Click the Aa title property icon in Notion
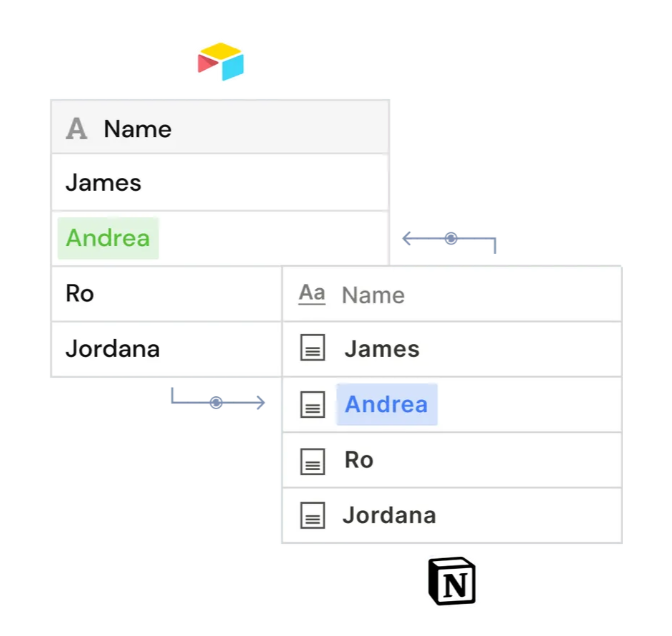Viewport: 672px width, 636px height. click(x=312, y=294)
